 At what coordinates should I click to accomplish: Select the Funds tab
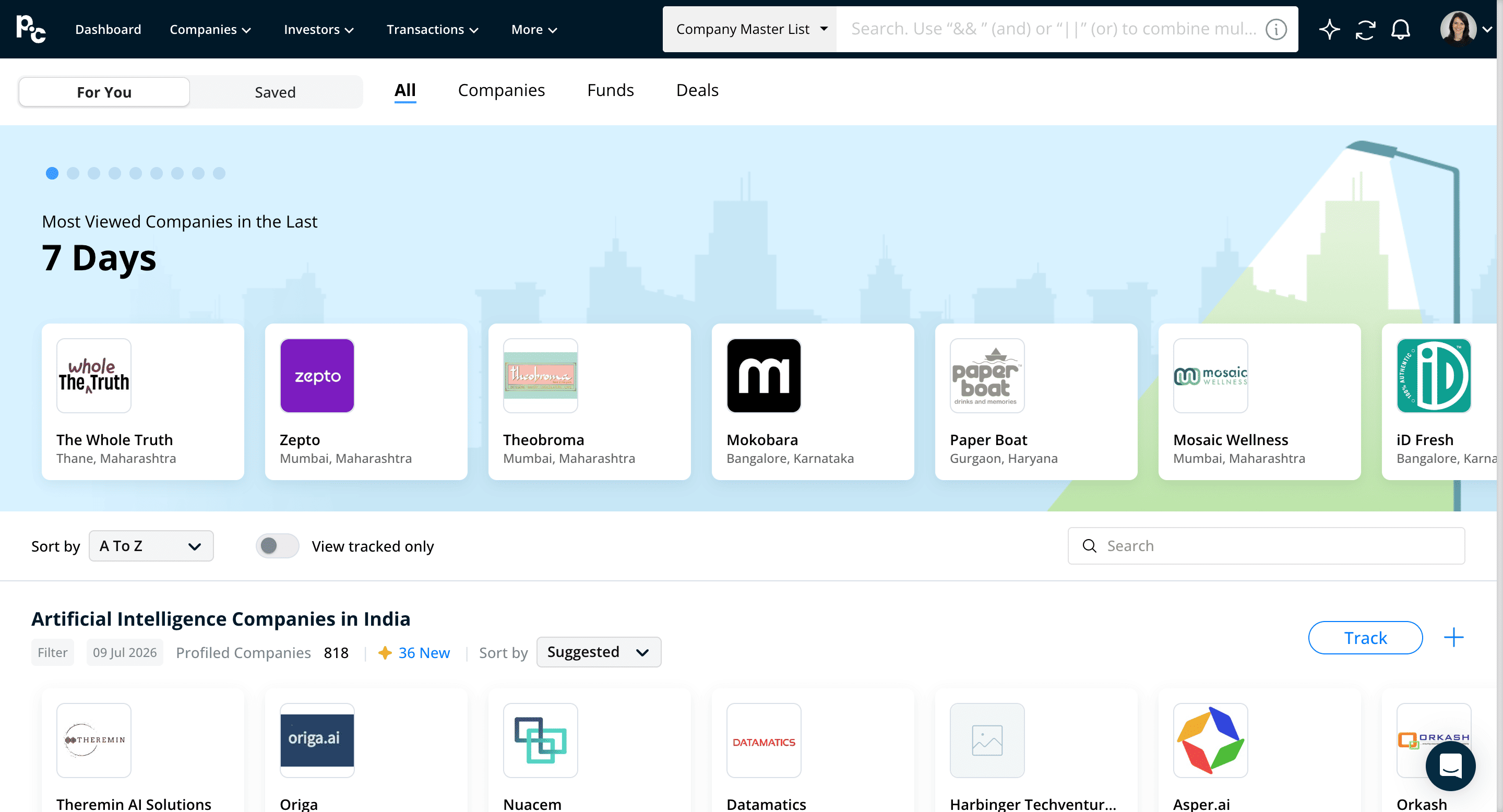click(x=610, y=90)
